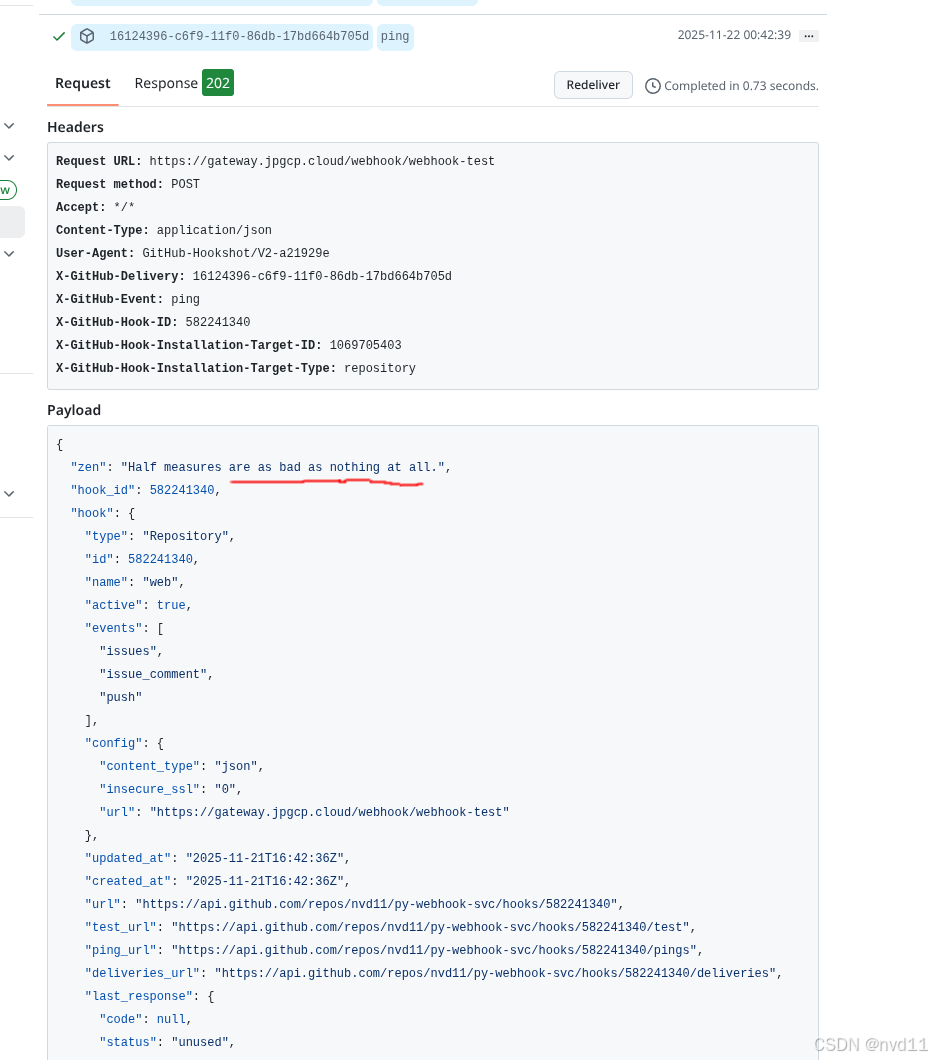This screenshot has height=1060, width=932.
Task: Click the Content-Type application/json line
Action: [x=164, y=230]
